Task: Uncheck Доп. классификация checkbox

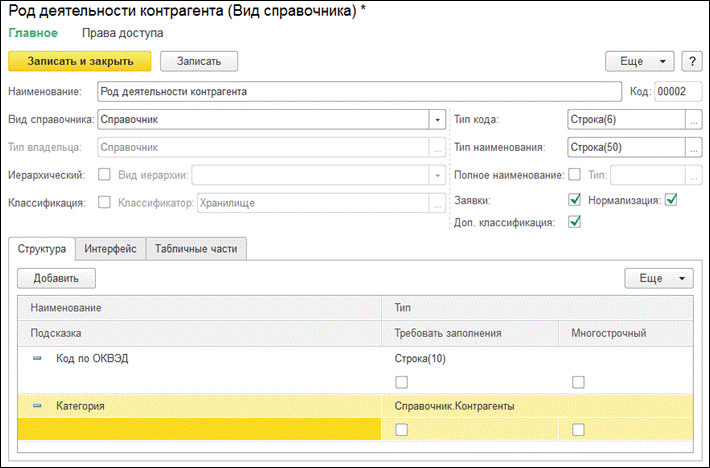Action: coord(574,222)
